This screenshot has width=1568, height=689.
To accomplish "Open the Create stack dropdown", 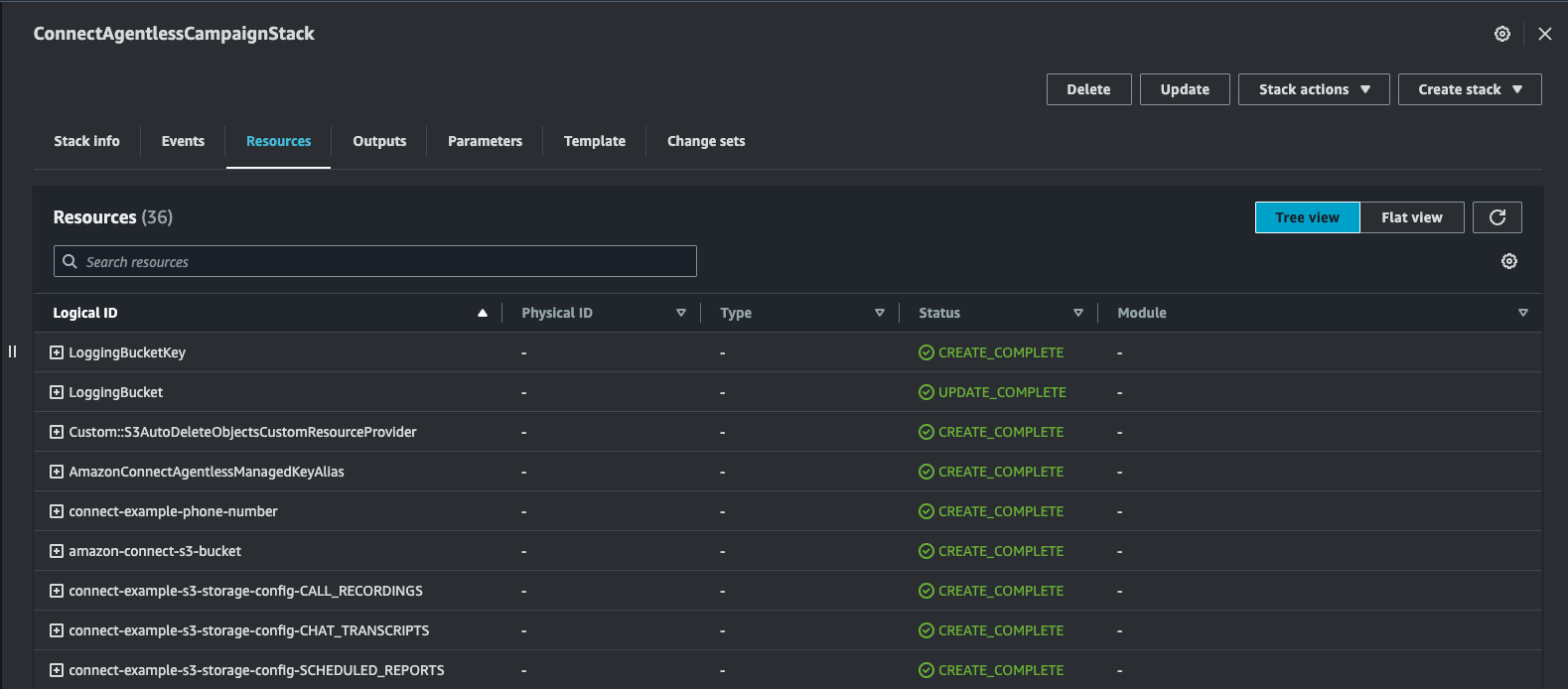I will (1470, 89).
